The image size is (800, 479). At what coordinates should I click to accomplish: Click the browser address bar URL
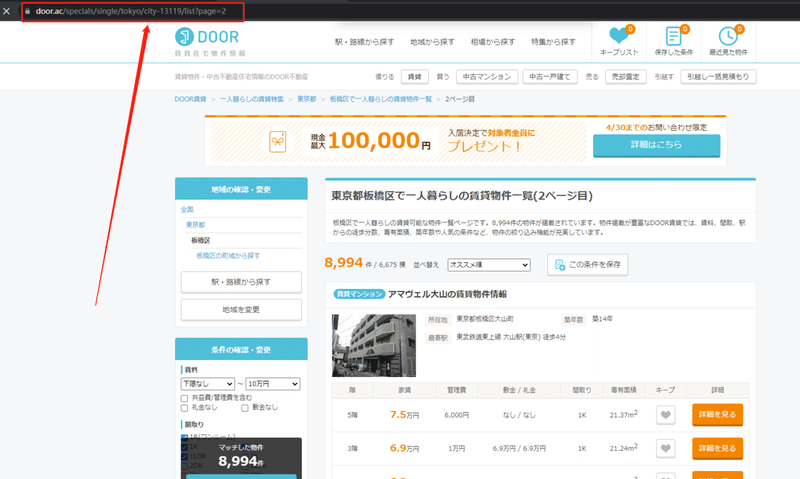pos(131,11)
